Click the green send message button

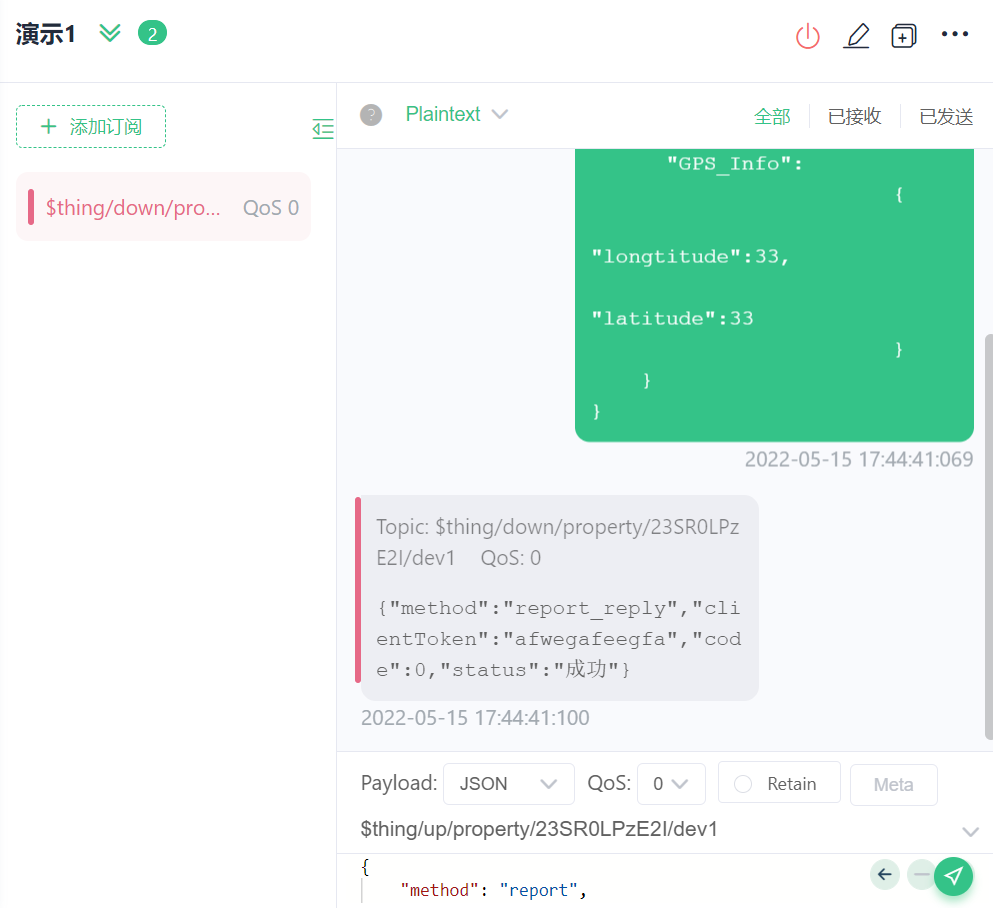point(954,876)
